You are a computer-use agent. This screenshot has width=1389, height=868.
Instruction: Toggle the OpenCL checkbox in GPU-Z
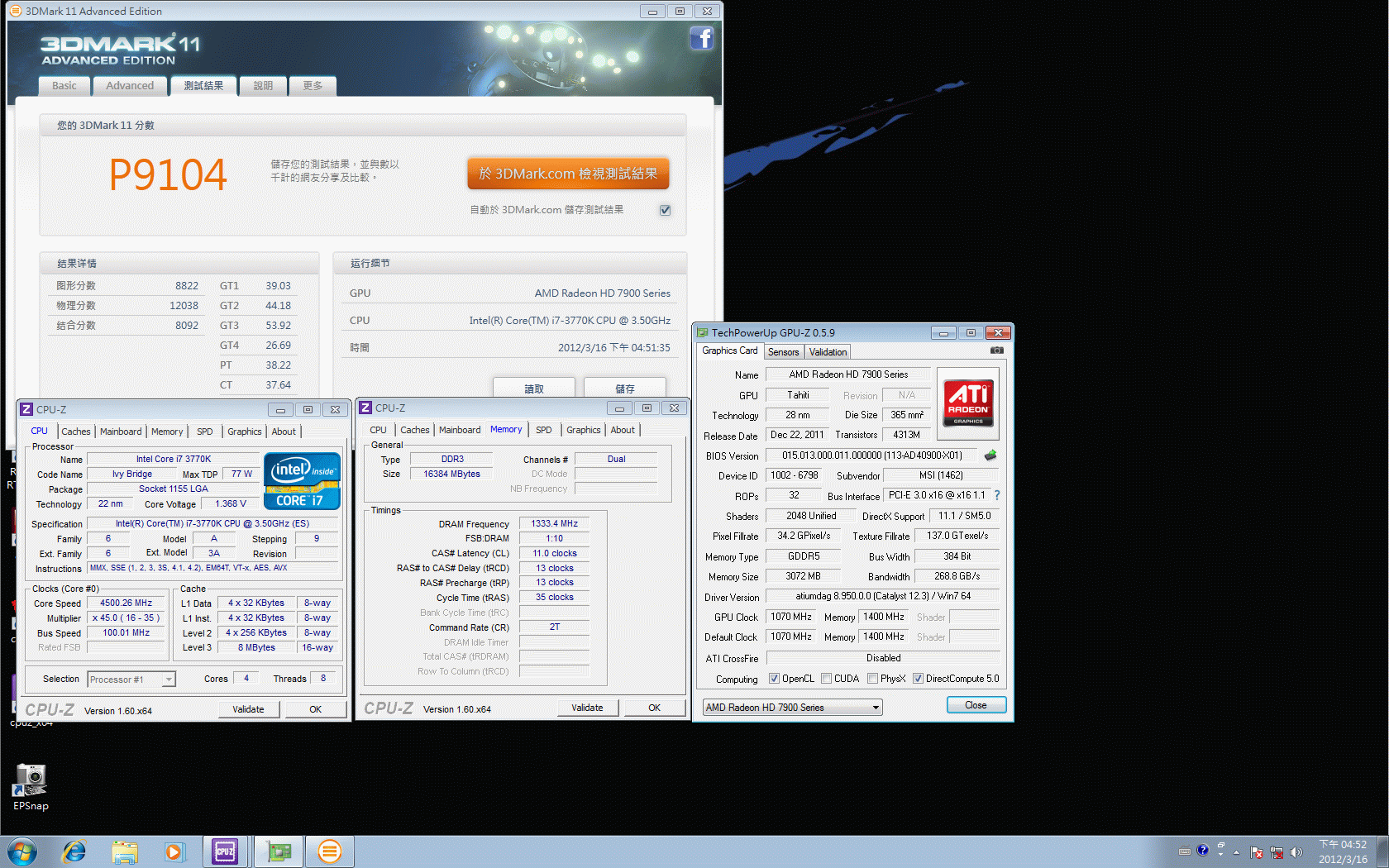(x=774, y=679)
